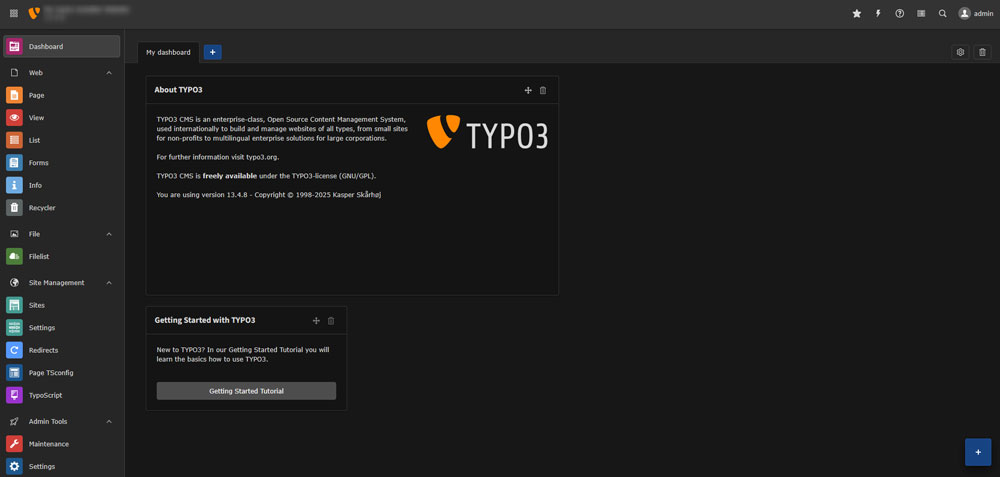Add a new dashboard tab
The image size is (1000, 477).
pyautogui.click(x=212, y=52)
